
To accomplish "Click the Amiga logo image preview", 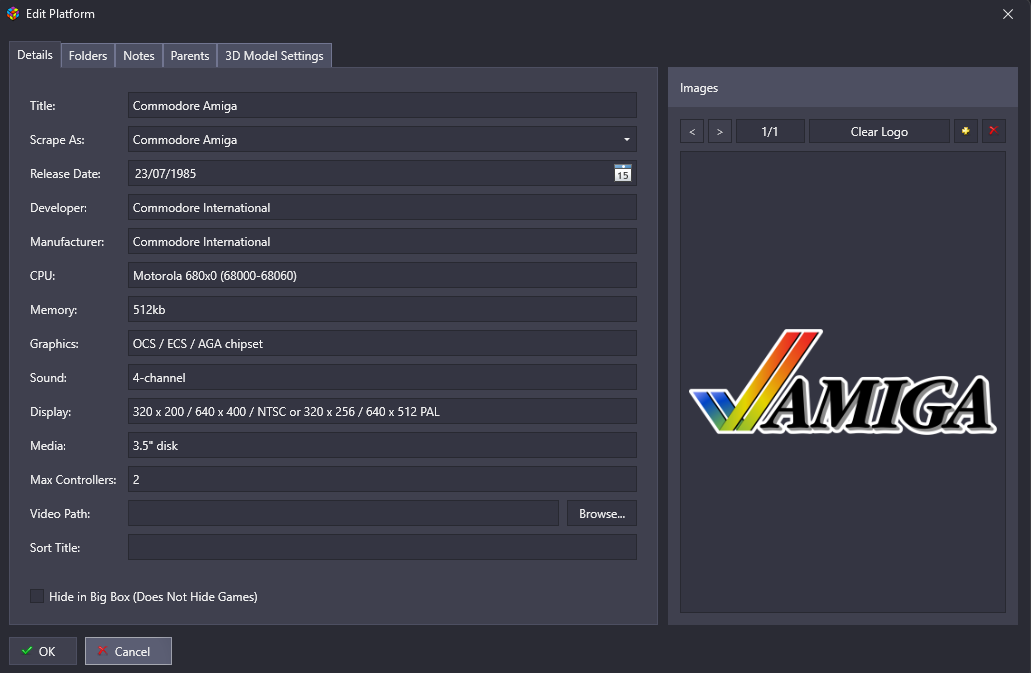I will 842,382.
